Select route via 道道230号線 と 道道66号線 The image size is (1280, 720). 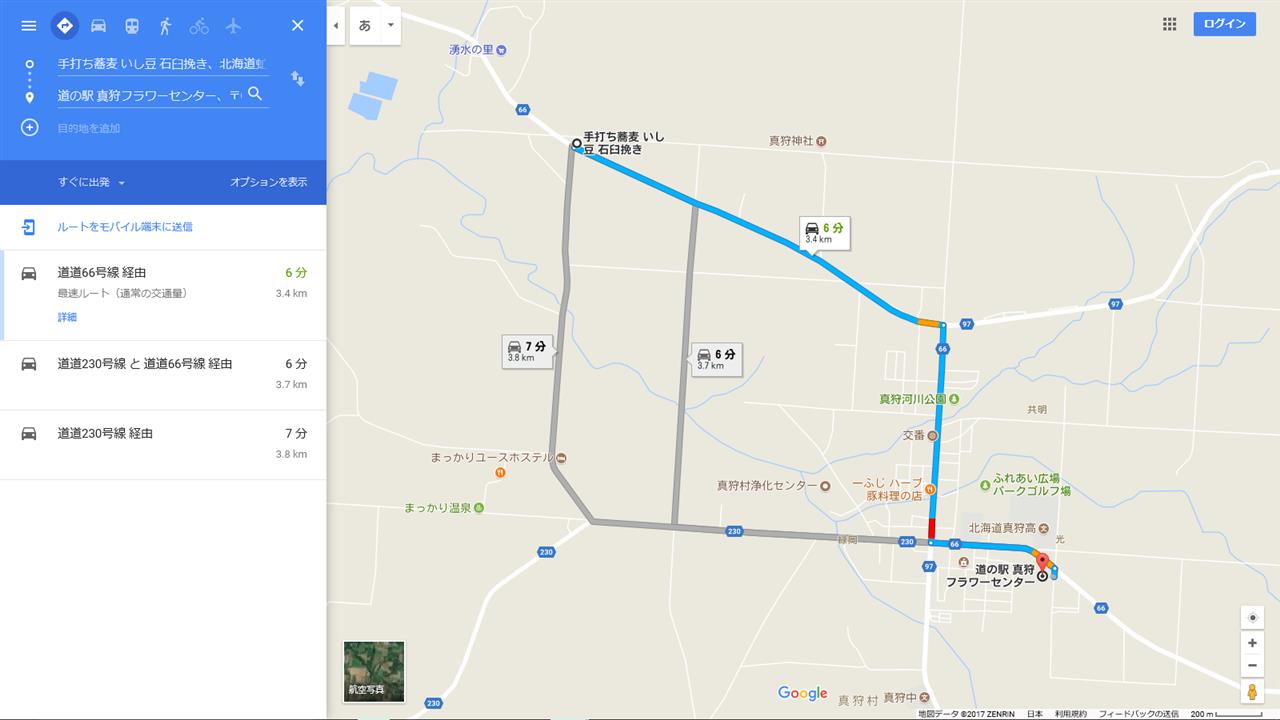pyautogui.click(x=163, y=375)
